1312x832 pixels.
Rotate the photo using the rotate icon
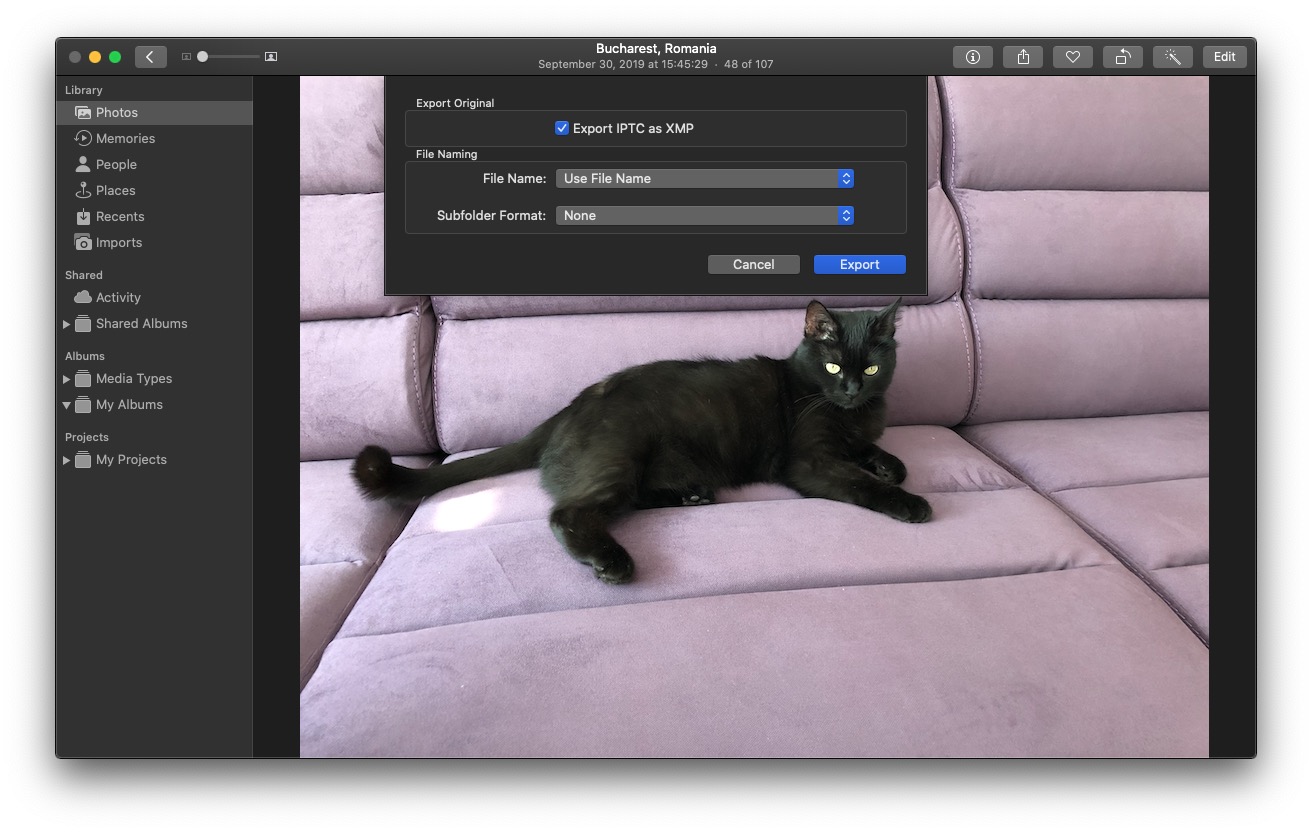(x=1122, y=57)
